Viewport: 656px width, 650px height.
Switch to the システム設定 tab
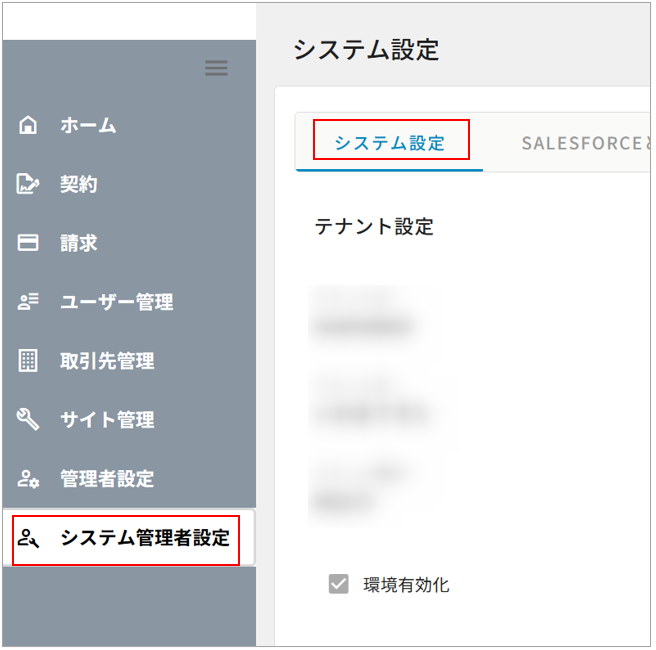pyautogui.click(x=390, y=143)
